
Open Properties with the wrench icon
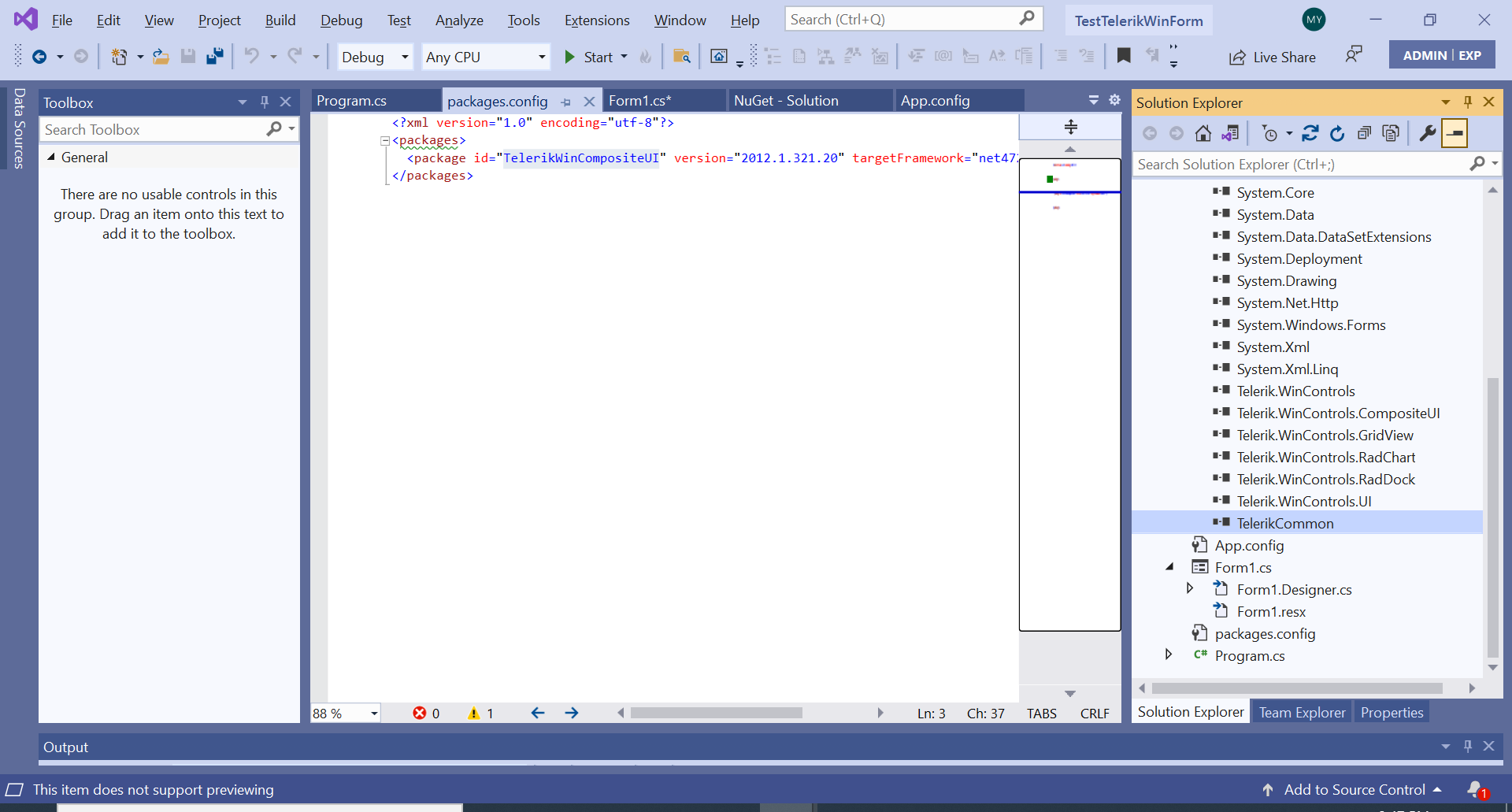(1427, 133)
